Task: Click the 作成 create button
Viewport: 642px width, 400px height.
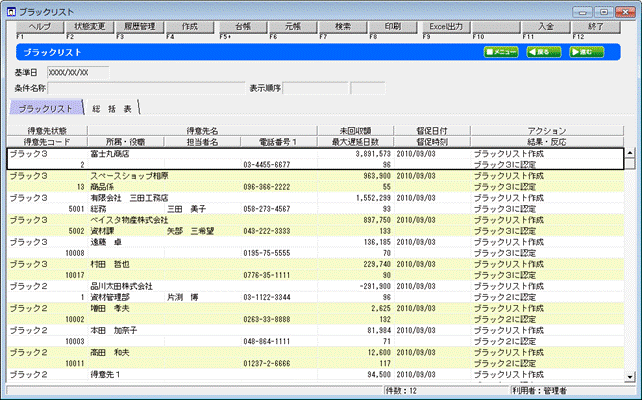Action: coord(191,26)
